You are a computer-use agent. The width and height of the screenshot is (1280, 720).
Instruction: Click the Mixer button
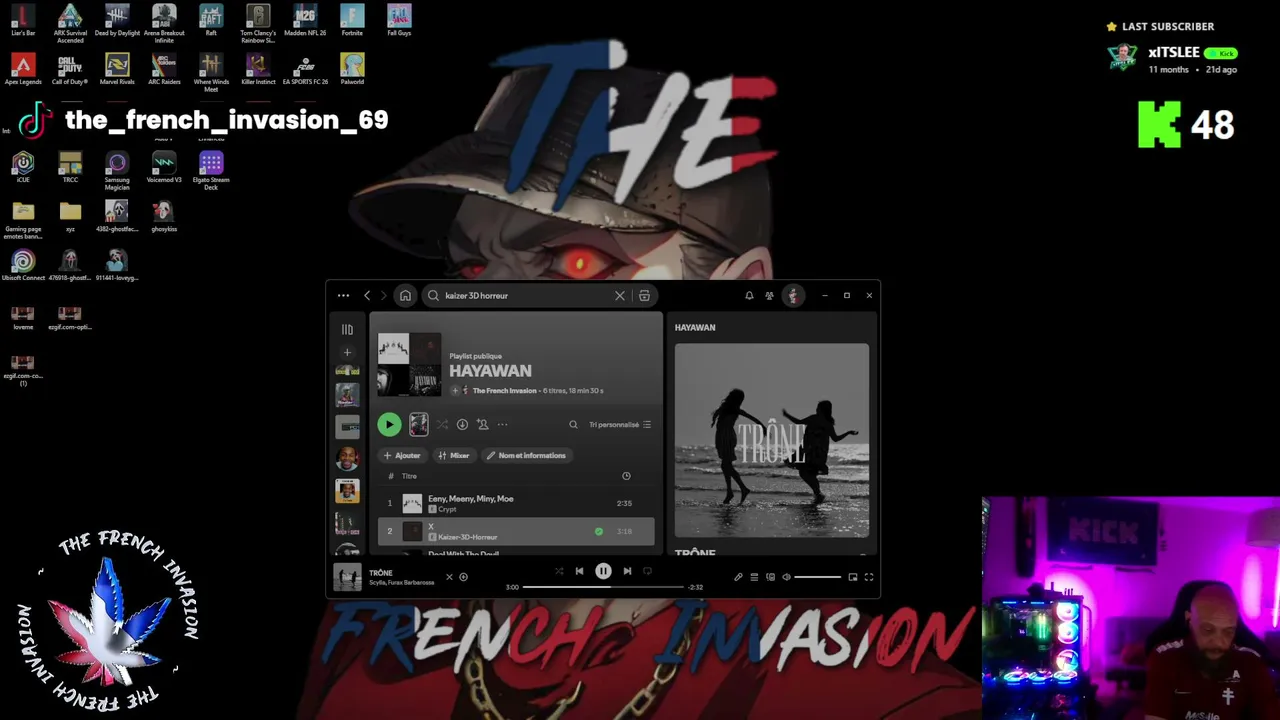coord(454,456)
